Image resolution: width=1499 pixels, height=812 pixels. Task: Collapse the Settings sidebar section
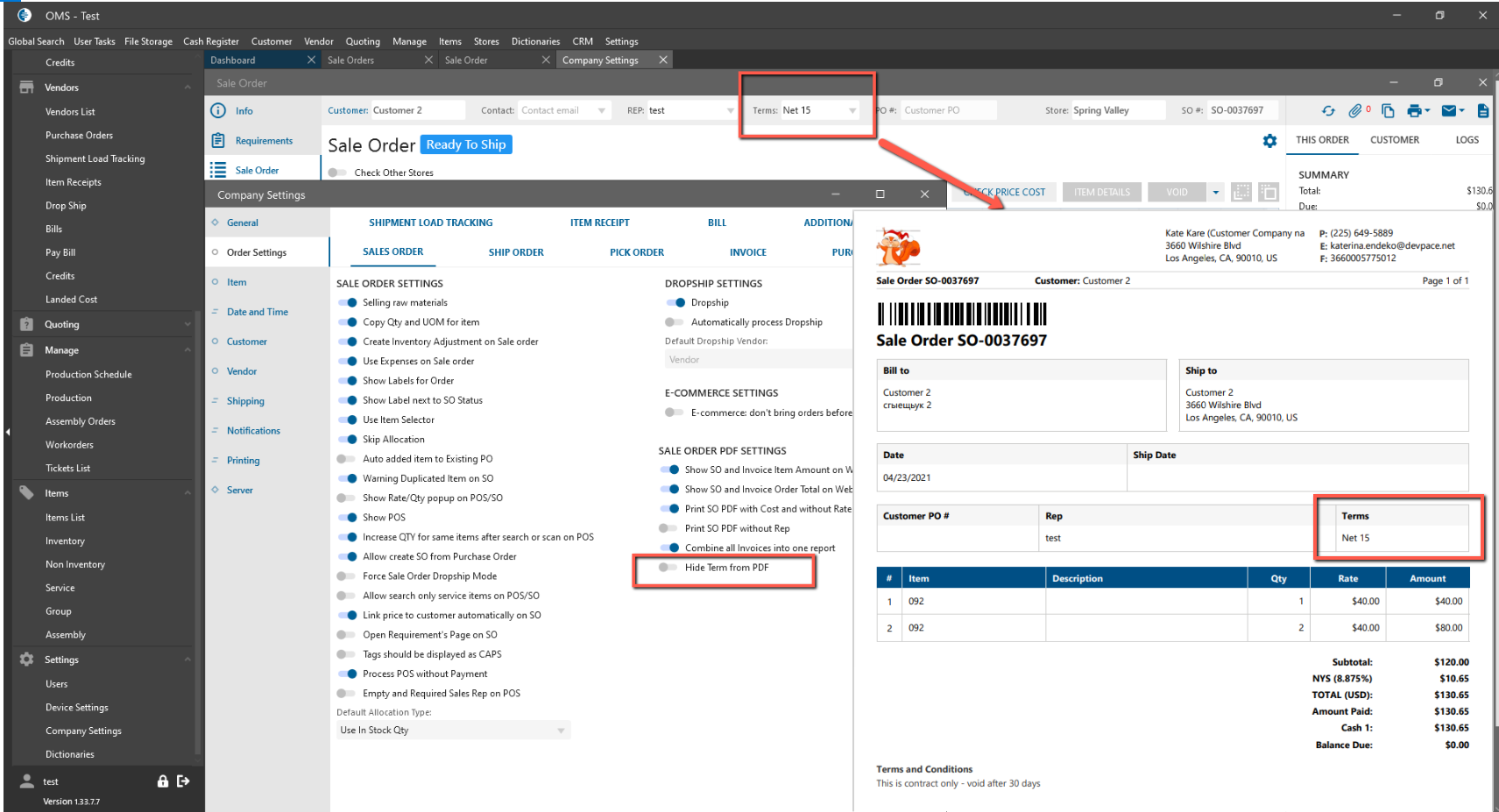click(187, 660)
